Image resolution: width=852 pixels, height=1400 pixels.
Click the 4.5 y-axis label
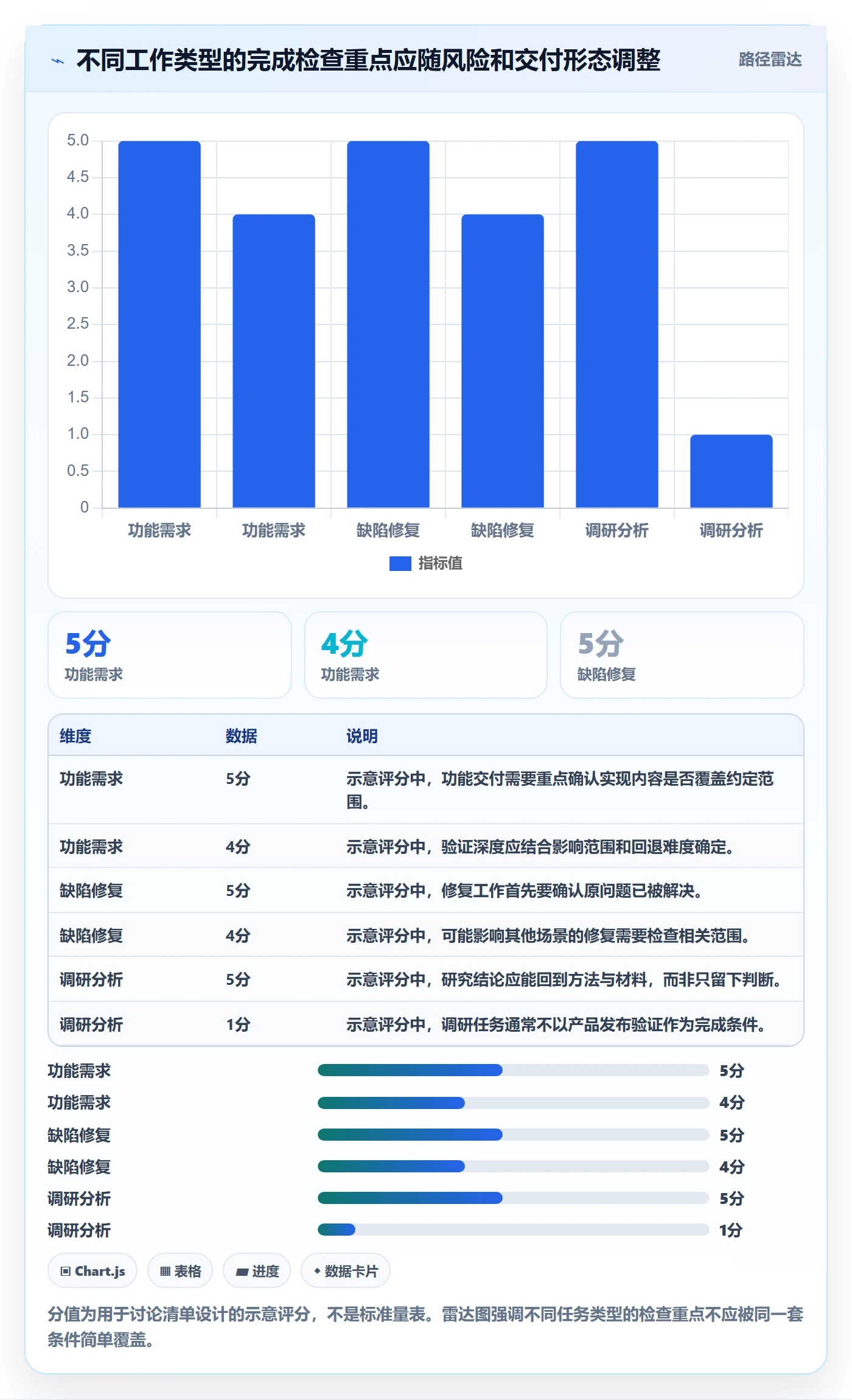coord(78,177)
